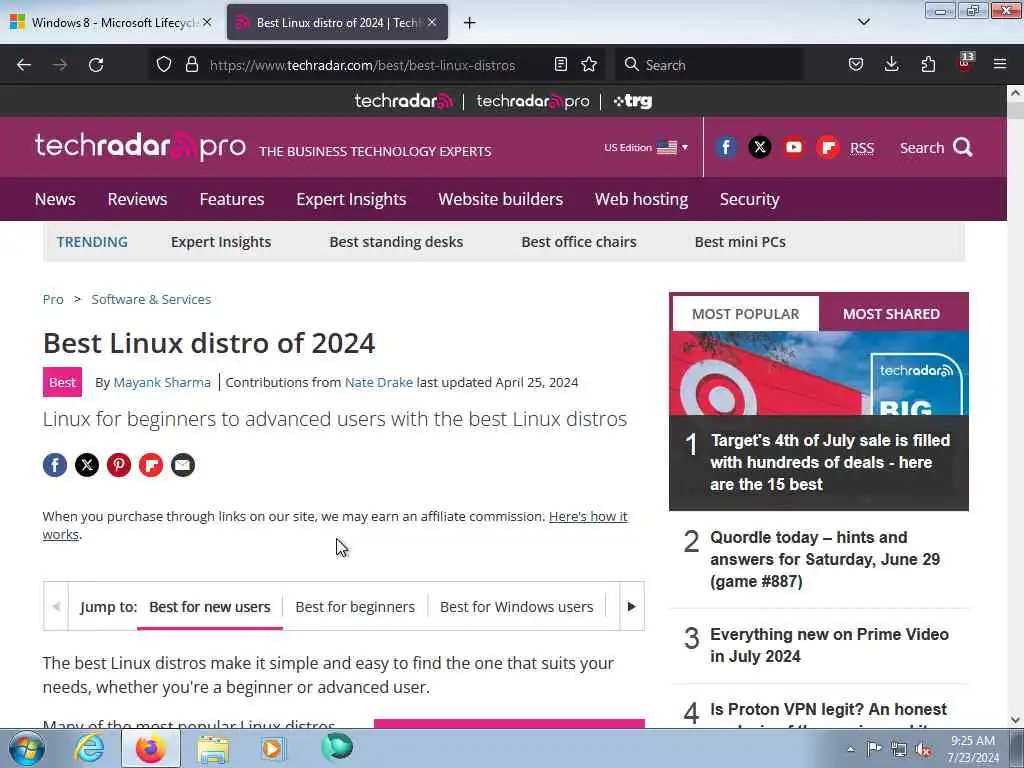The image size is (1024, 768).
Task: Select the MOST POPULAR tab
Action: point(745,314)
